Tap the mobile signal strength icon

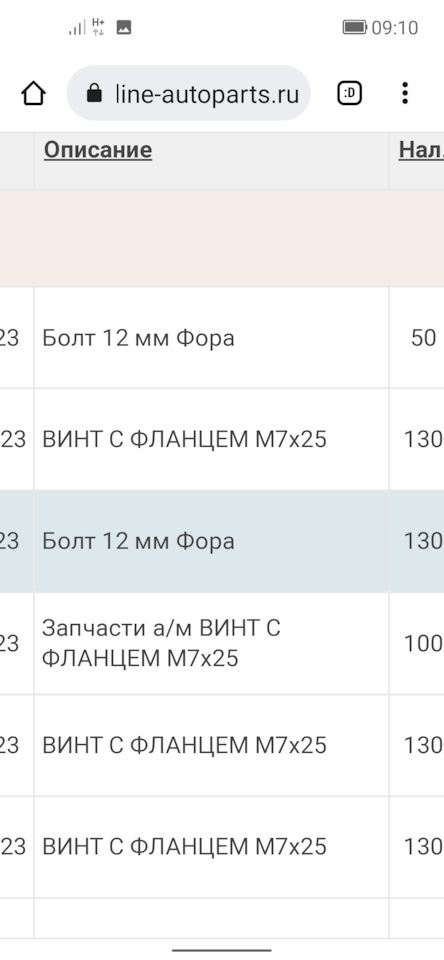[77, 28]
